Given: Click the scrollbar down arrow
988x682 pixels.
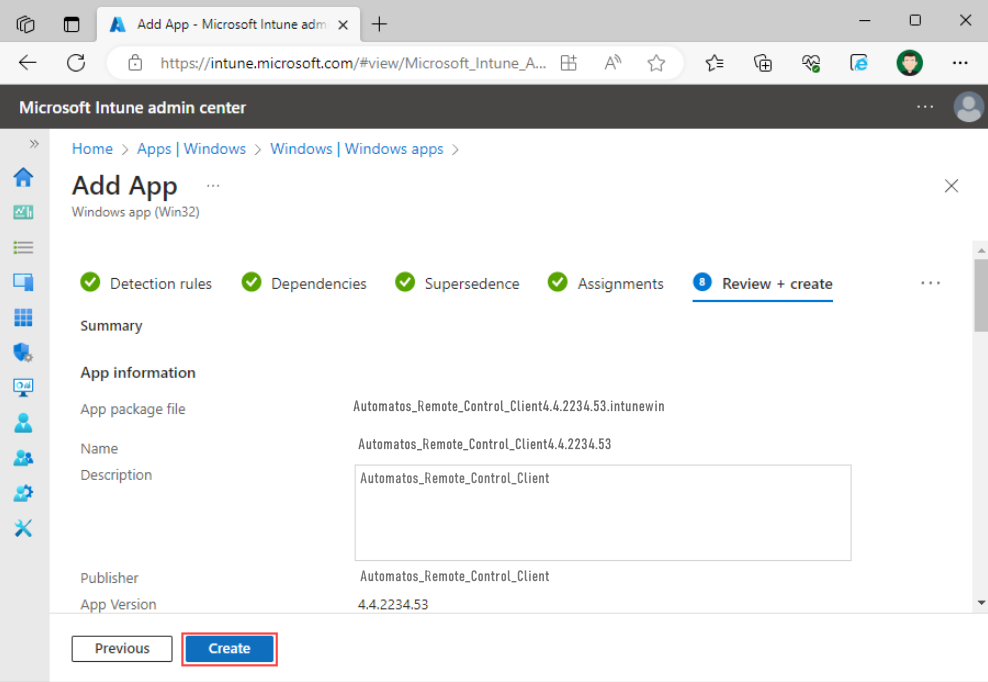Looking at the screenshot, I should [980, 603].
